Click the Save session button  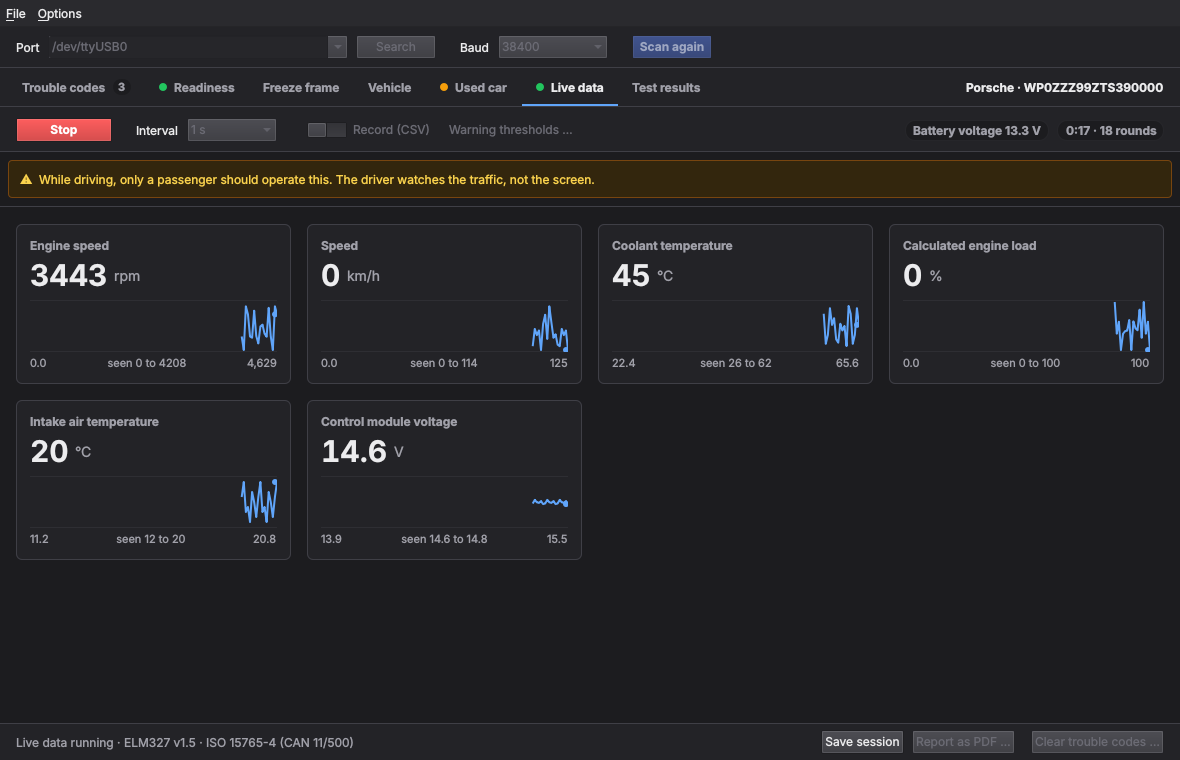[862, 742]
